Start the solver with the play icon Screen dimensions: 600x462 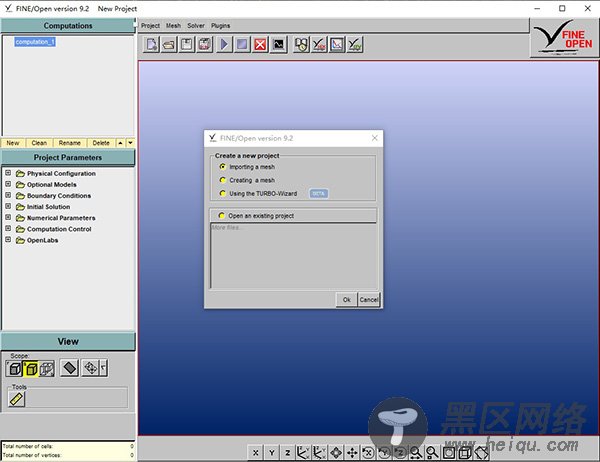(x=224, y=44)
